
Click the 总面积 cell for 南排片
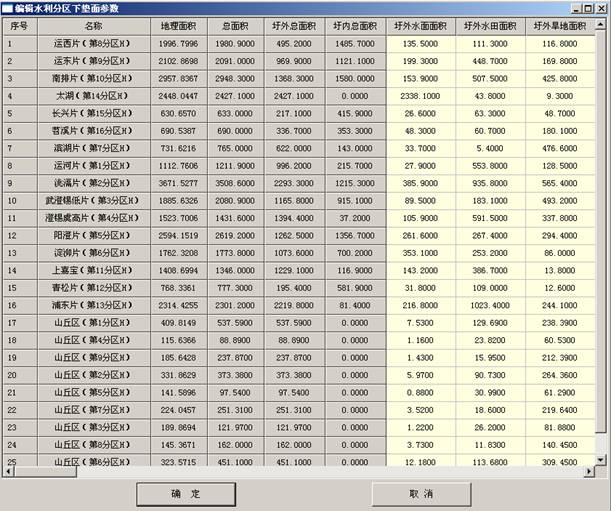tap(237, 78)
